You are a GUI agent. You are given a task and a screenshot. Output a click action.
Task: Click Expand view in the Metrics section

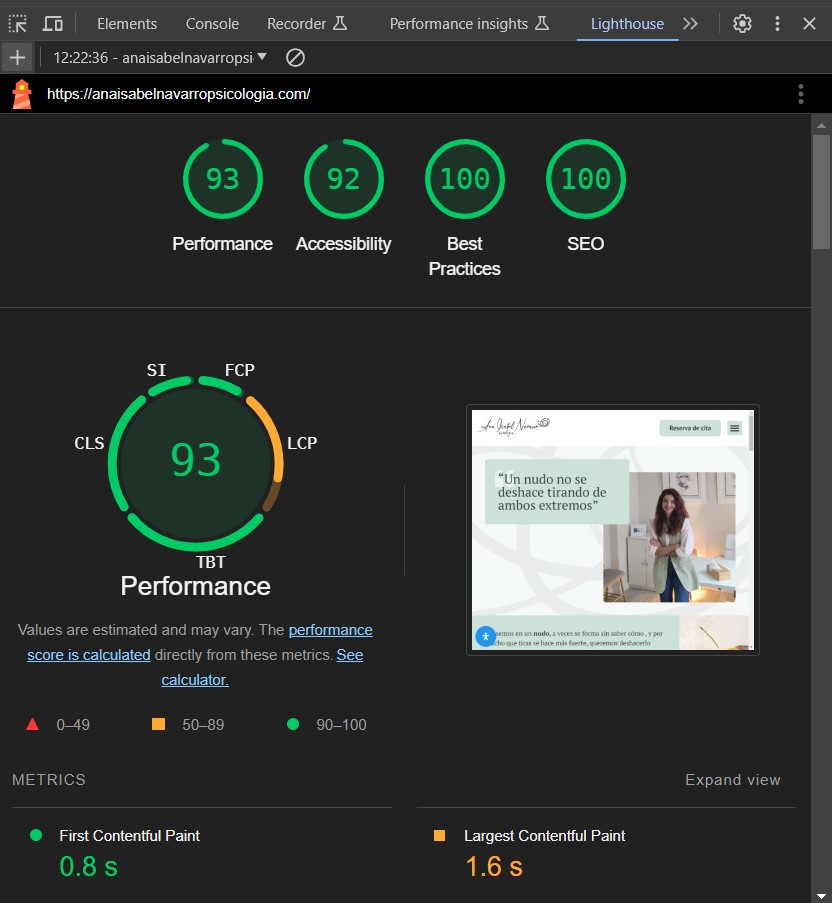point(733,779)
